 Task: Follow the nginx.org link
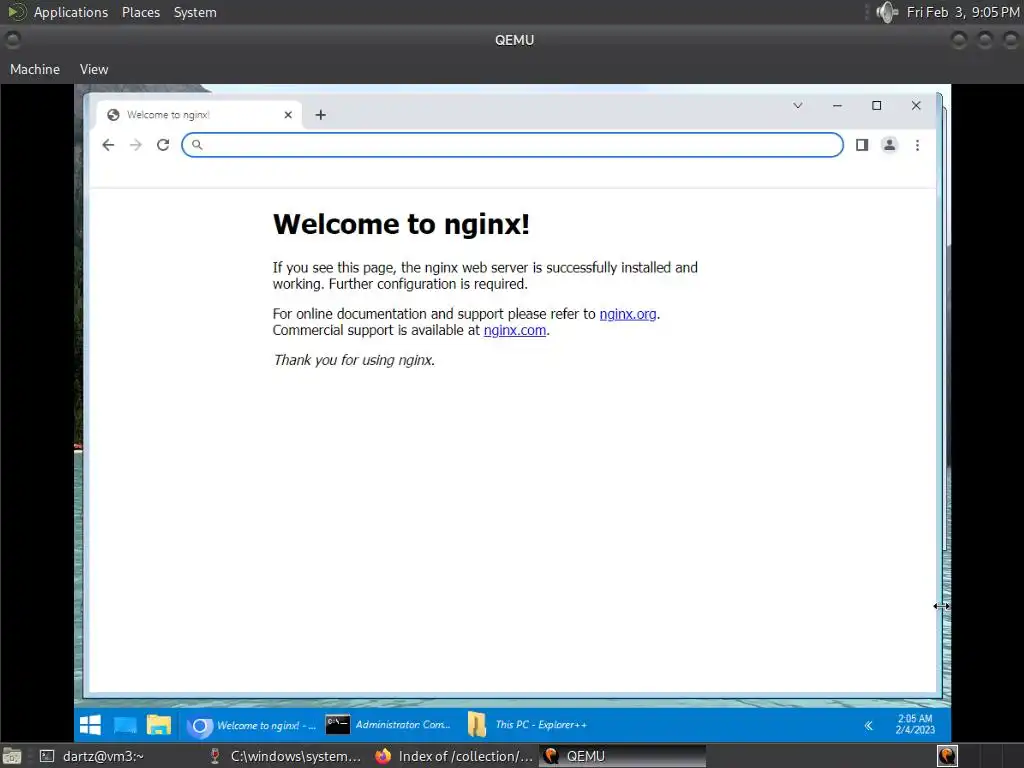[628, 314]
